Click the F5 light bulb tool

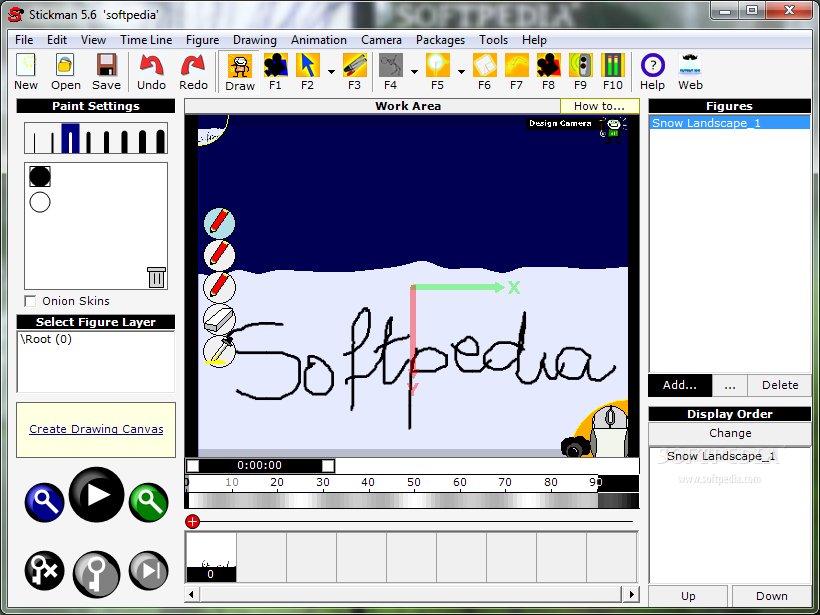(x=438, y=72)
